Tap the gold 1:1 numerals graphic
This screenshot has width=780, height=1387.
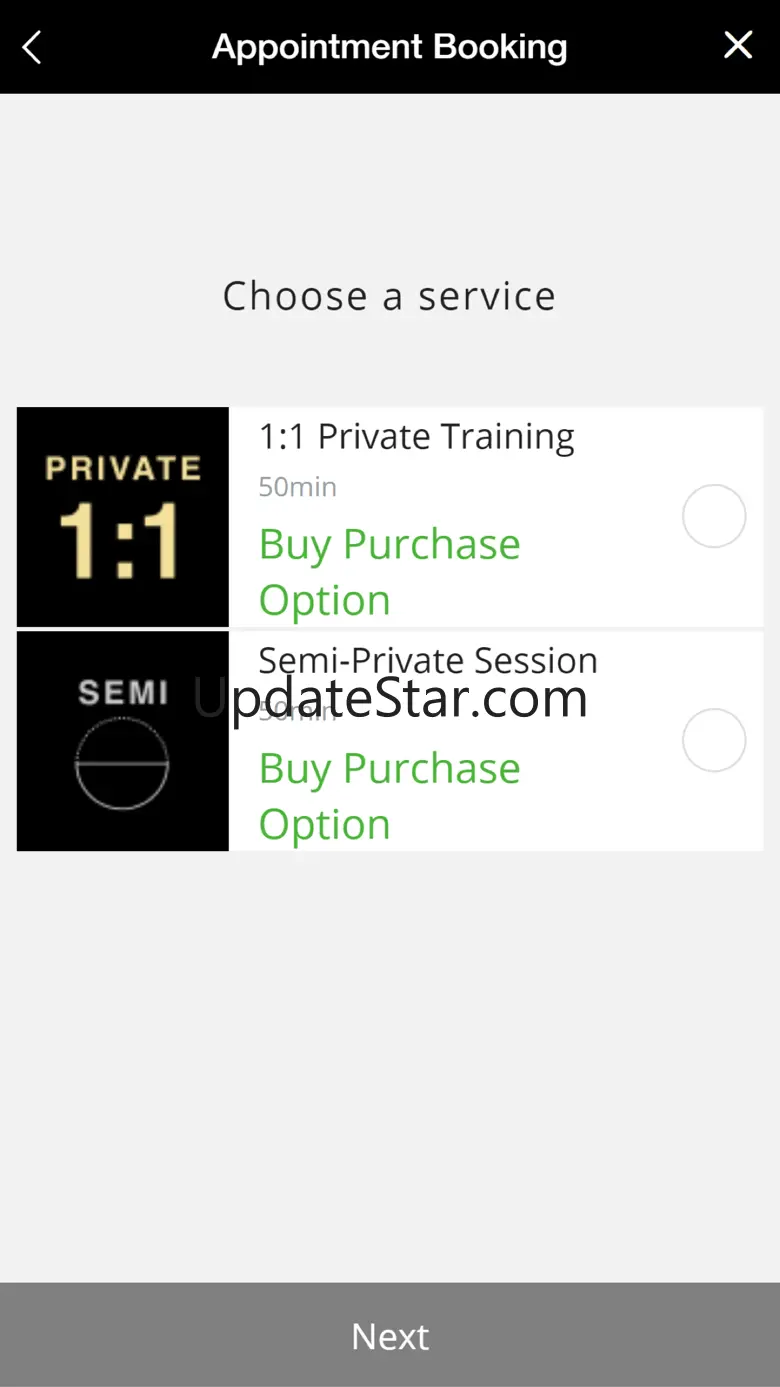119,541
